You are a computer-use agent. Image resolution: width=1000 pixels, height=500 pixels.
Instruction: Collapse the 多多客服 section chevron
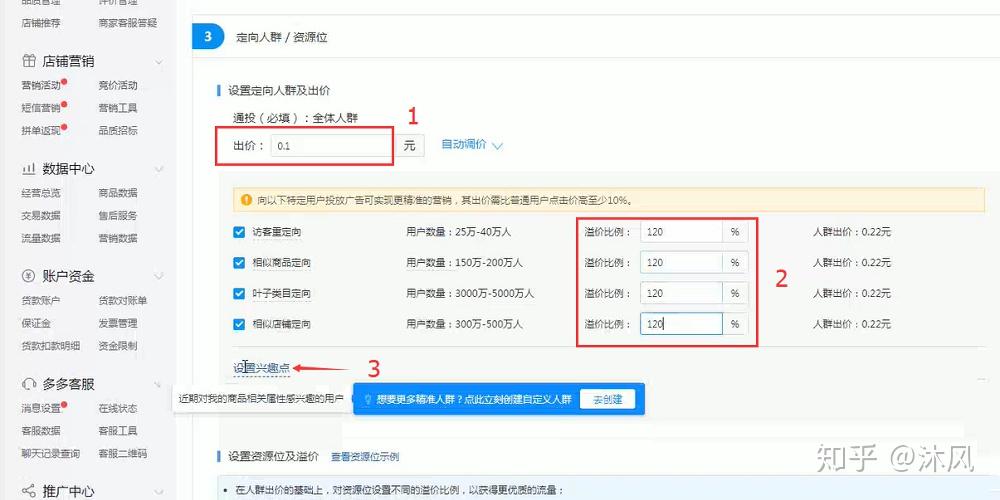click(x=159, y=385)
